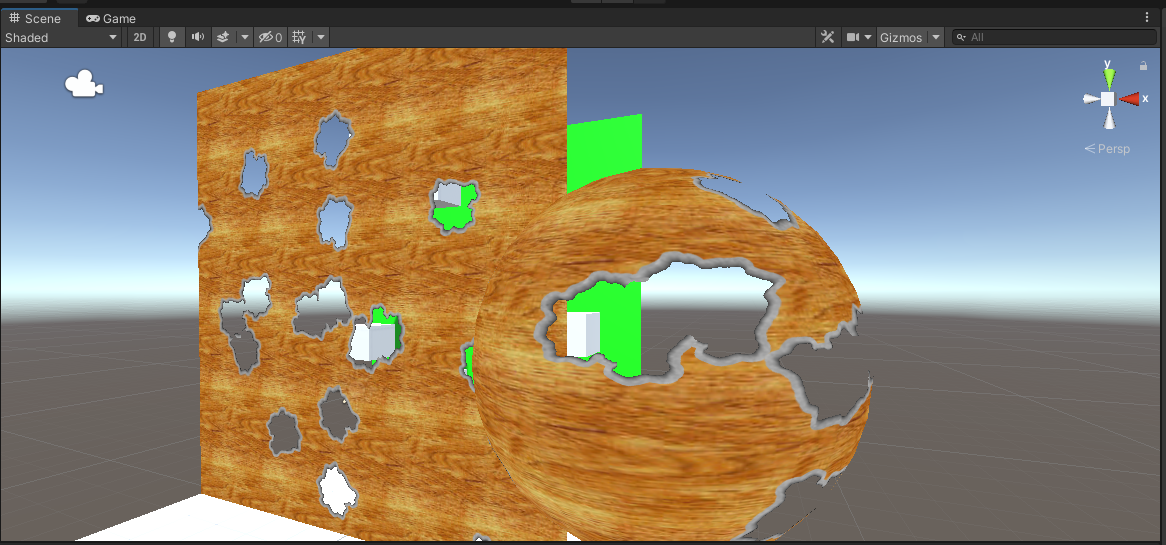This screenshot has height=545, width=1166.
Task: Open grid settings dropdown arrow
Action: point(321,37)
